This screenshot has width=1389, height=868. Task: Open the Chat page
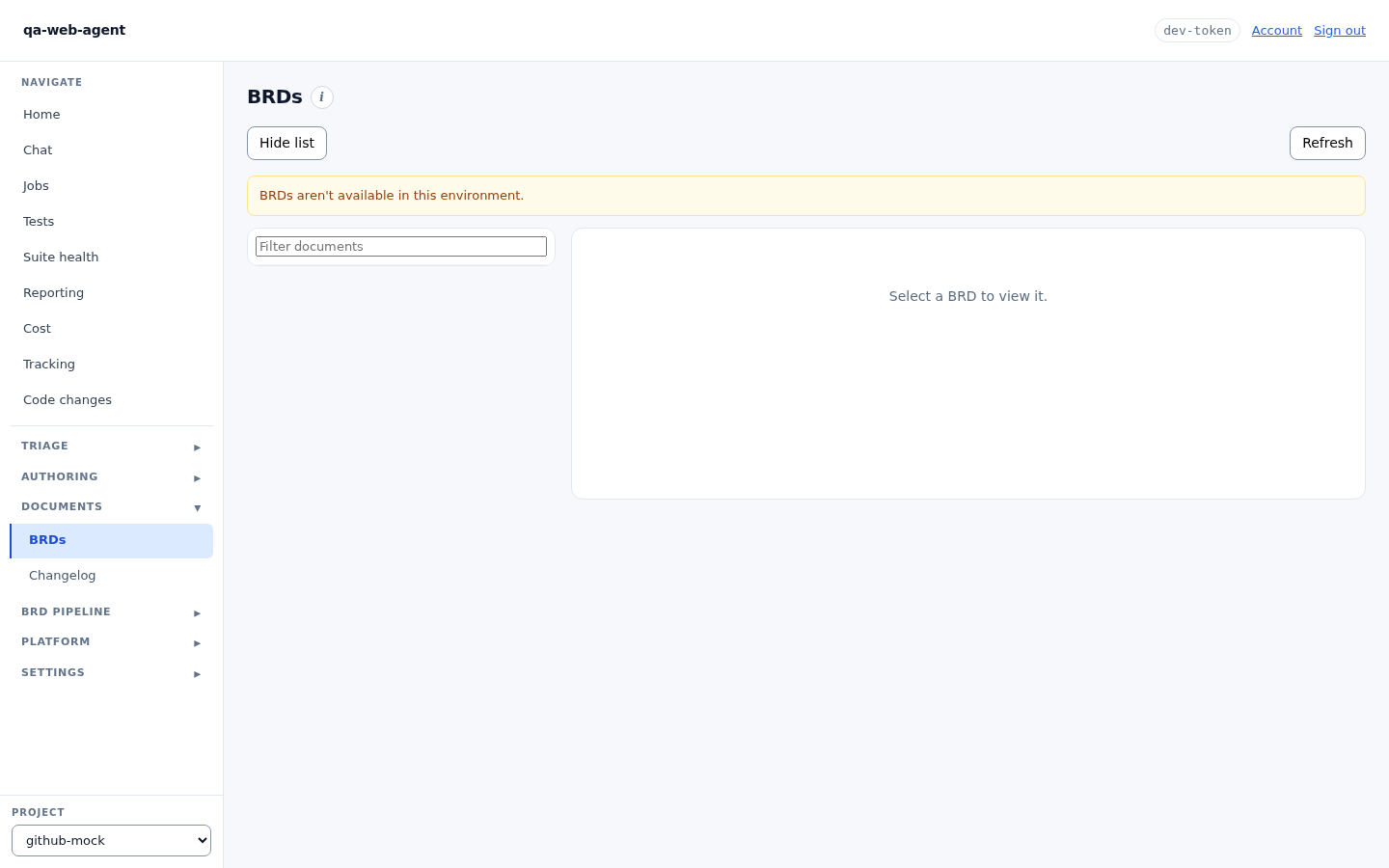point(111,150)
